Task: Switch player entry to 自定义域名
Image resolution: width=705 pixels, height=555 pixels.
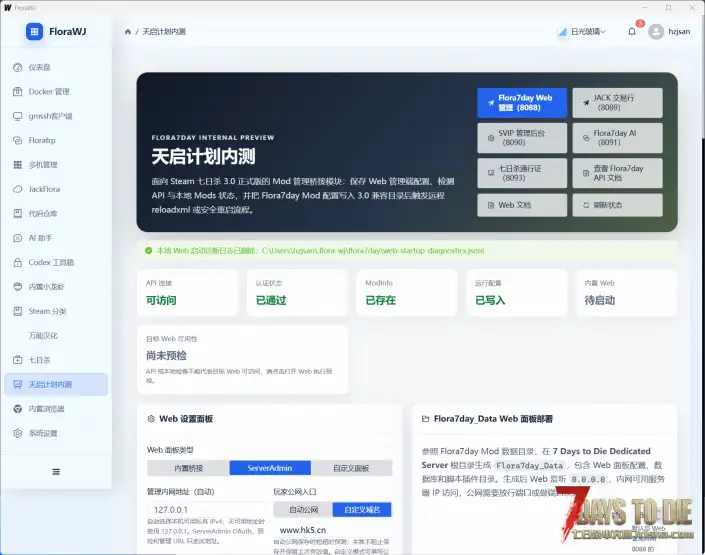Action: (x=362, y=510)
